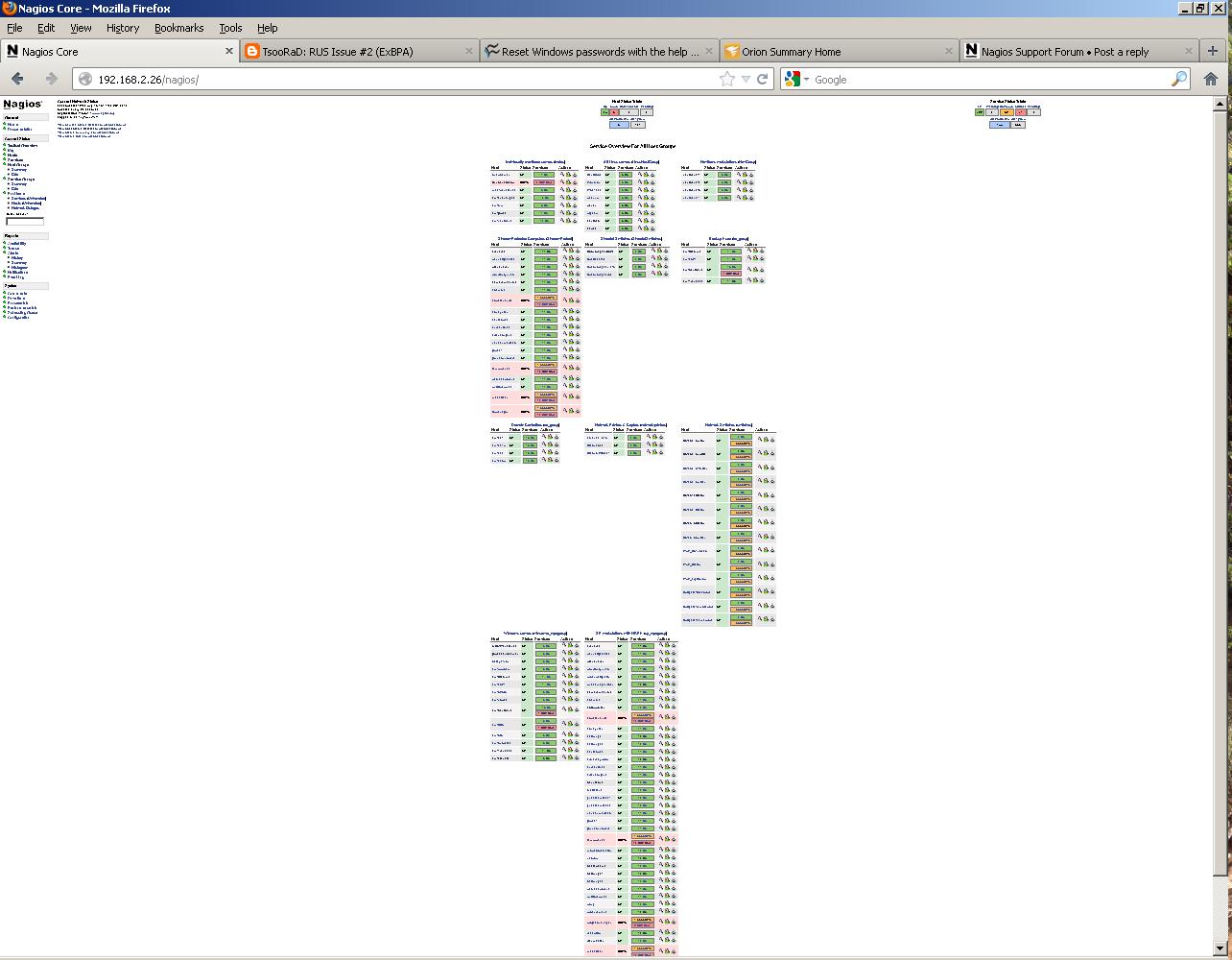Open the Bookmarks menu

coord(178,28)
